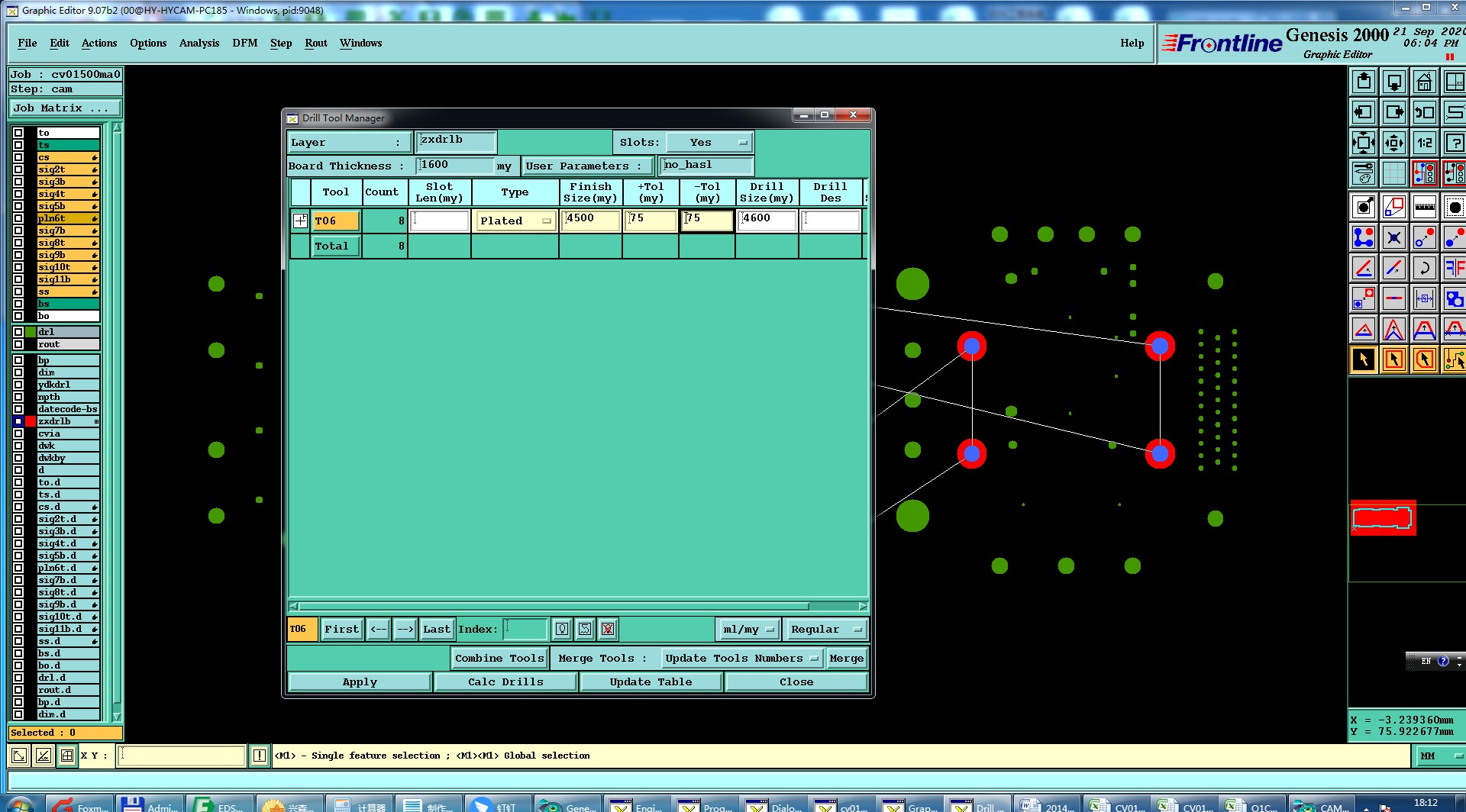Select the rectangle selection arrow icon
Viewport: 1466px width, 812px height.
click(x=1394, y=359)
